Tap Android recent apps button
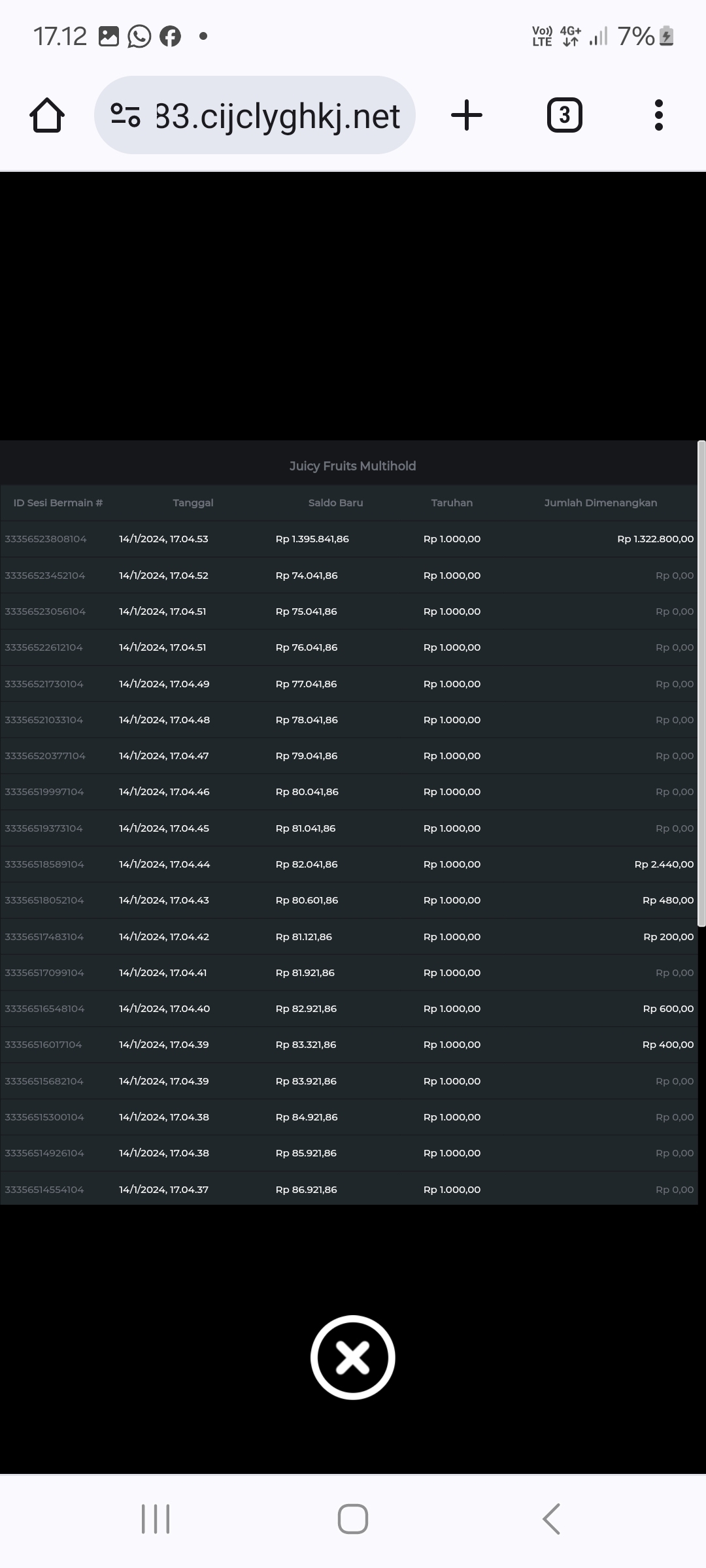The image size is (706, 1568). tap(156, 1518)
